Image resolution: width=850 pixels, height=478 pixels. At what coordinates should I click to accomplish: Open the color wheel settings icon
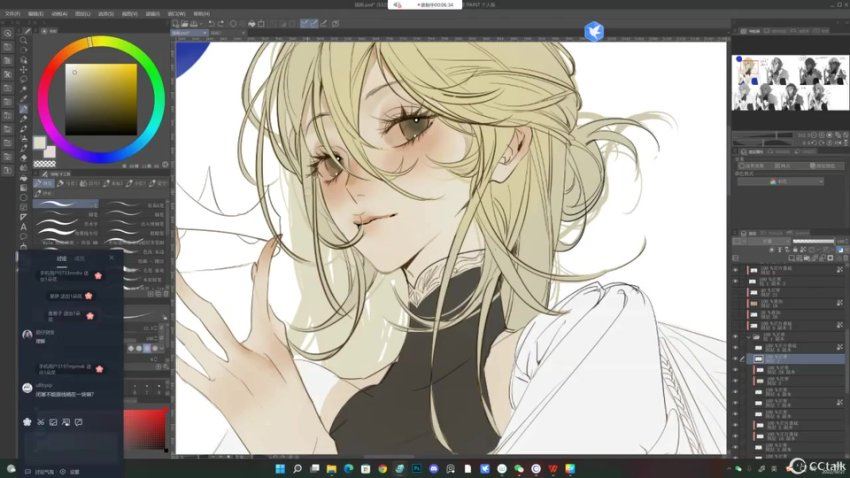(x=165, y=165)
